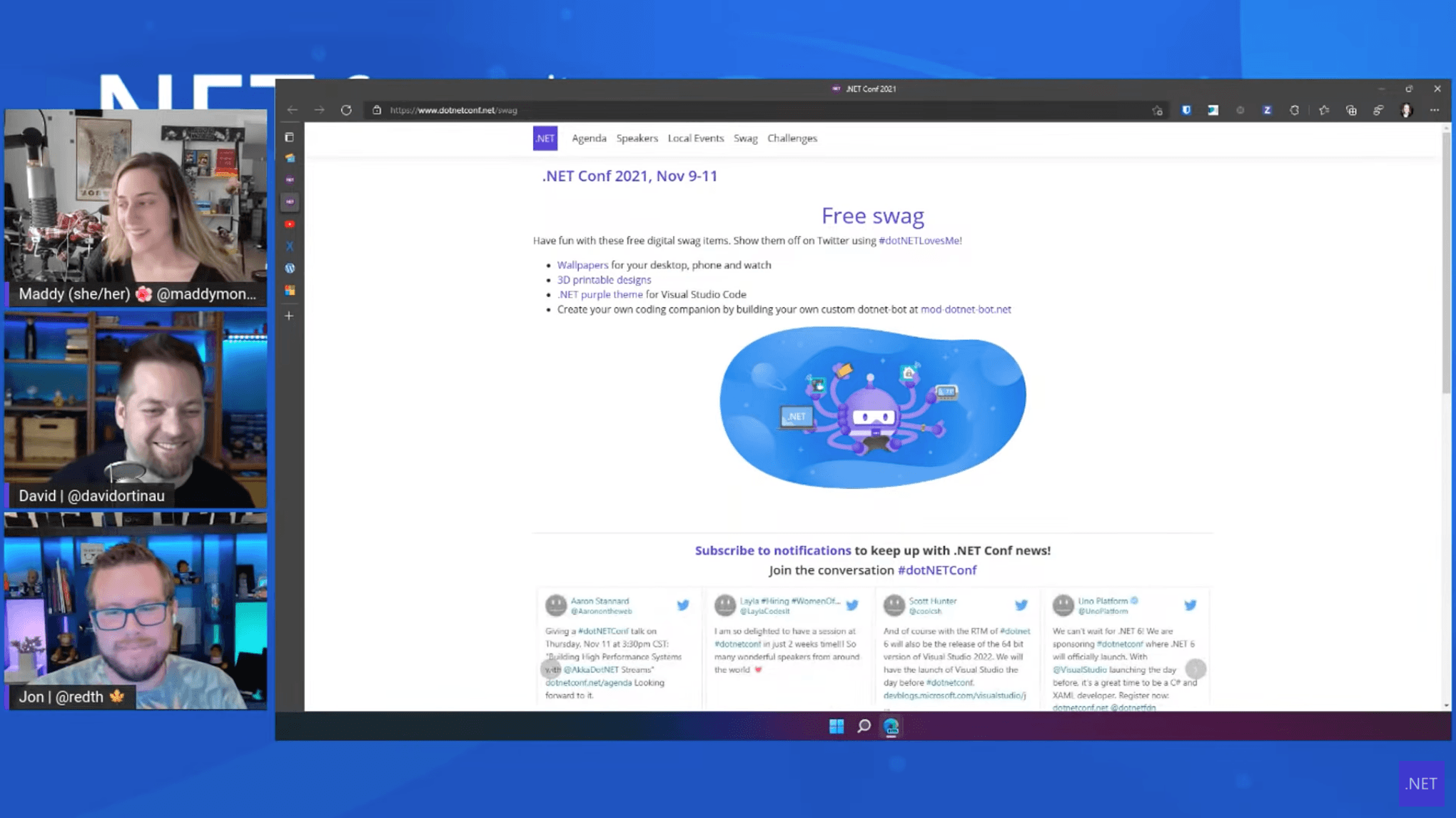1456x818 pixels.
Task: Select the first .NET purple tab
Action: 289,180
